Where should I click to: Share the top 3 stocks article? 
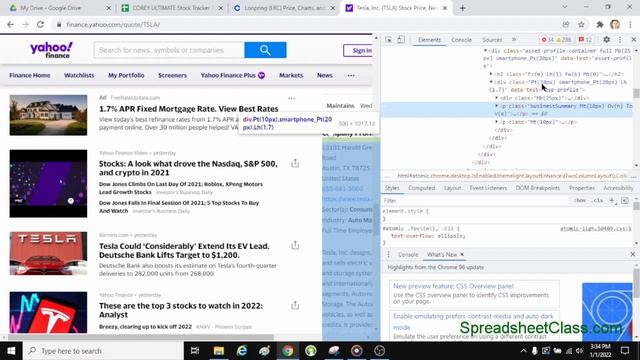[x=295, y=305]
